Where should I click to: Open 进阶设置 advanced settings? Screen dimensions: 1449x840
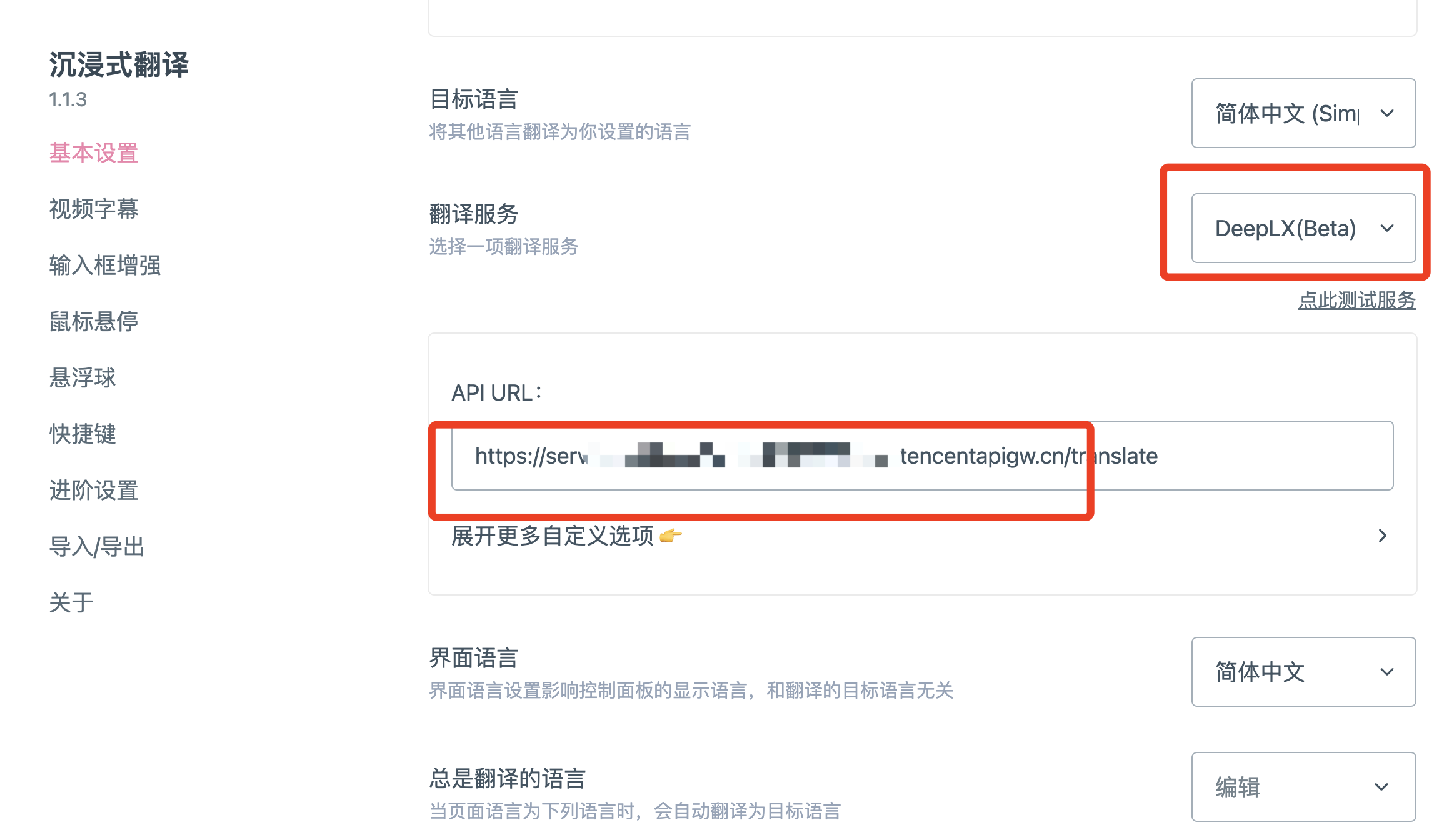pyautogui.click(x=94, y=490)
